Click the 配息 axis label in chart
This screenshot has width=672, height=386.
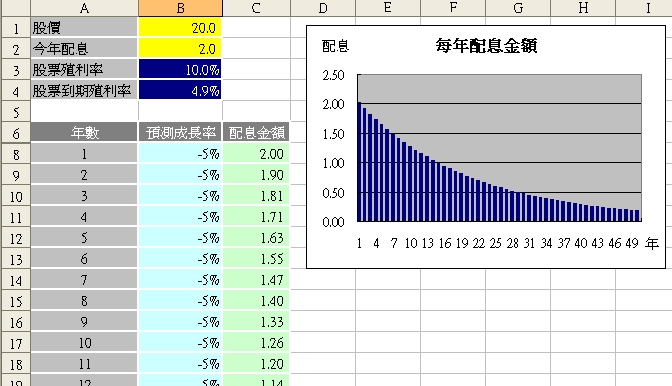[x=336, y=46]
